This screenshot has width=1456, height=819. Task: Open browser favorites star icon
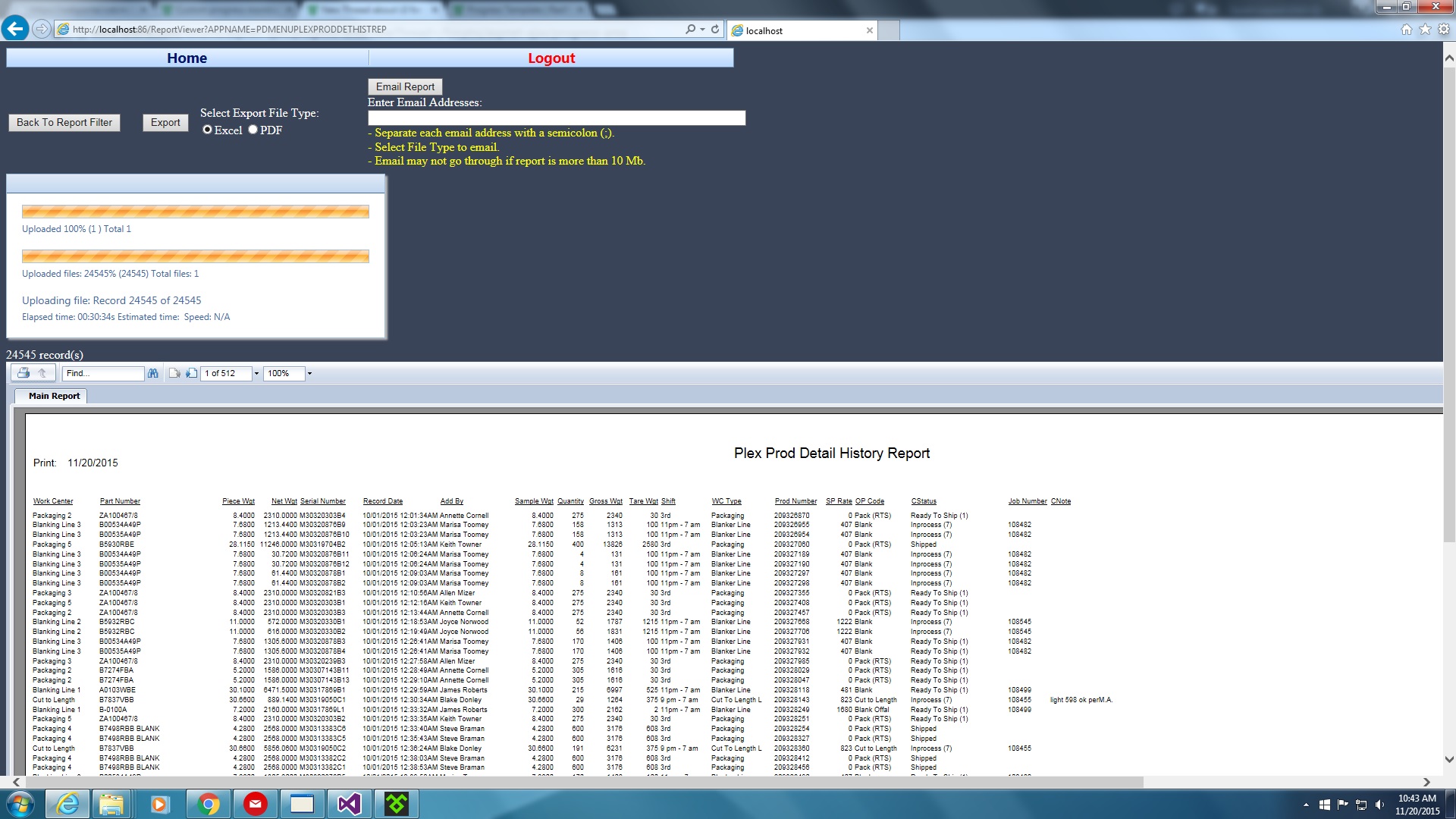(x=1425, y=30)
